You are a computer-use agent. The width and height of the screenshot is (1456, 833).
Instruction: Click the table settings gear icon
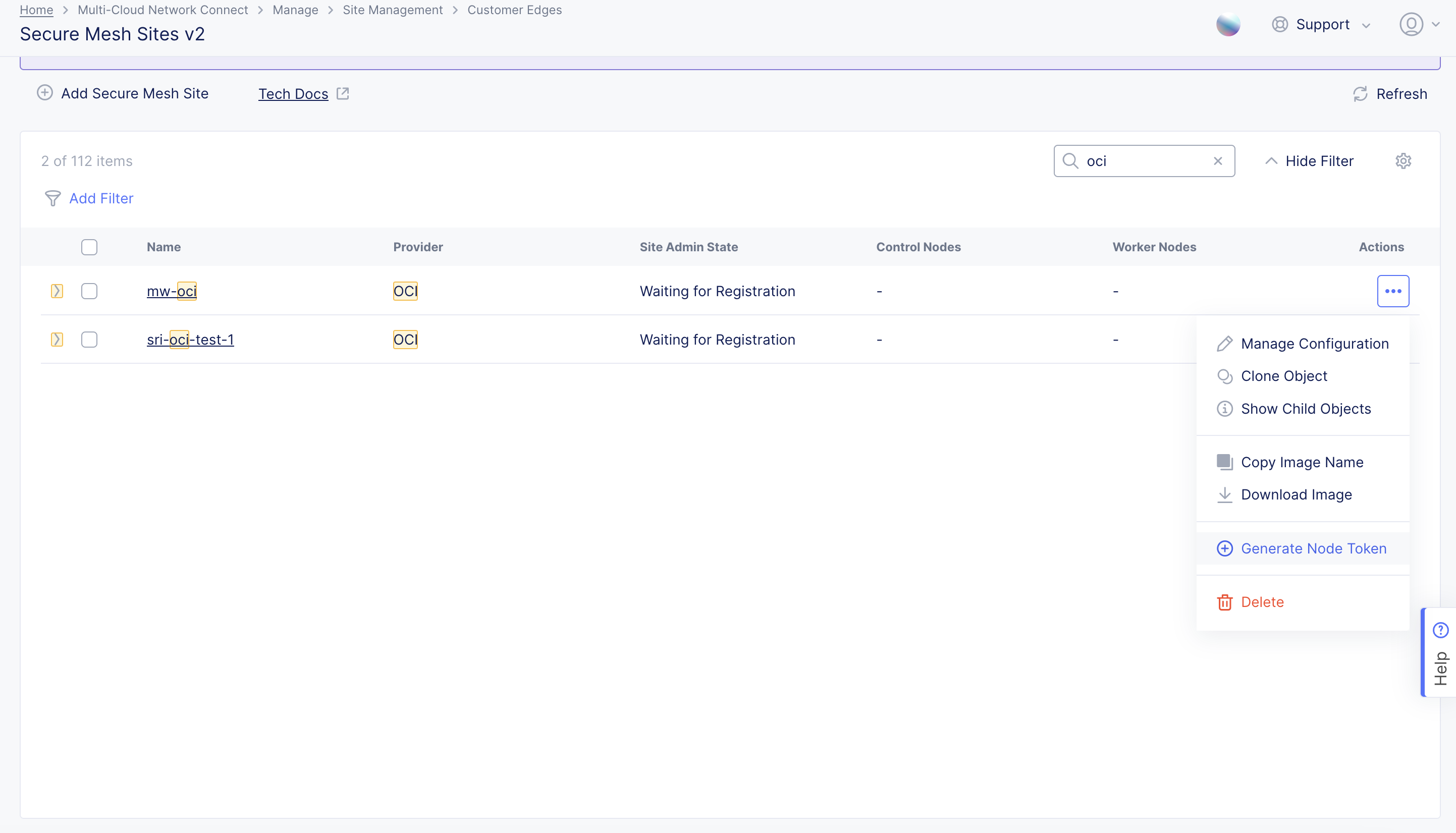point(1403,161)
